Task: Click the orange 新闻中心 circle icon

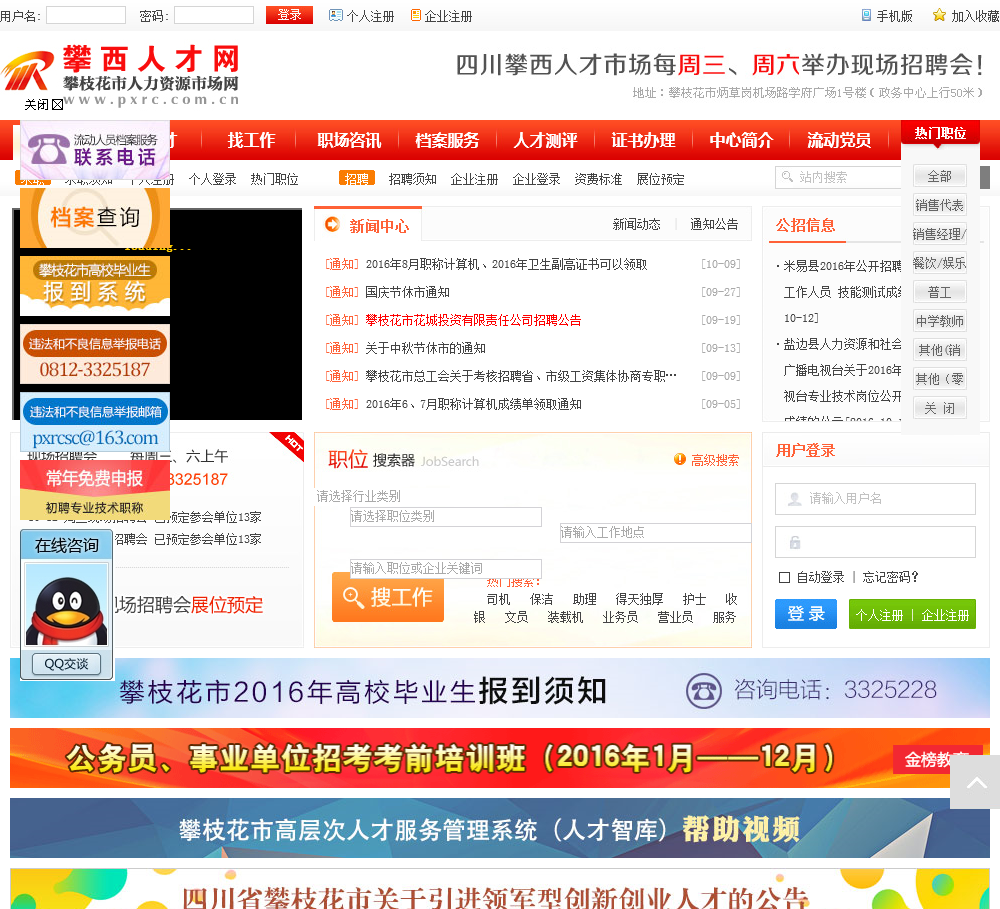Action: click(332, 225)
